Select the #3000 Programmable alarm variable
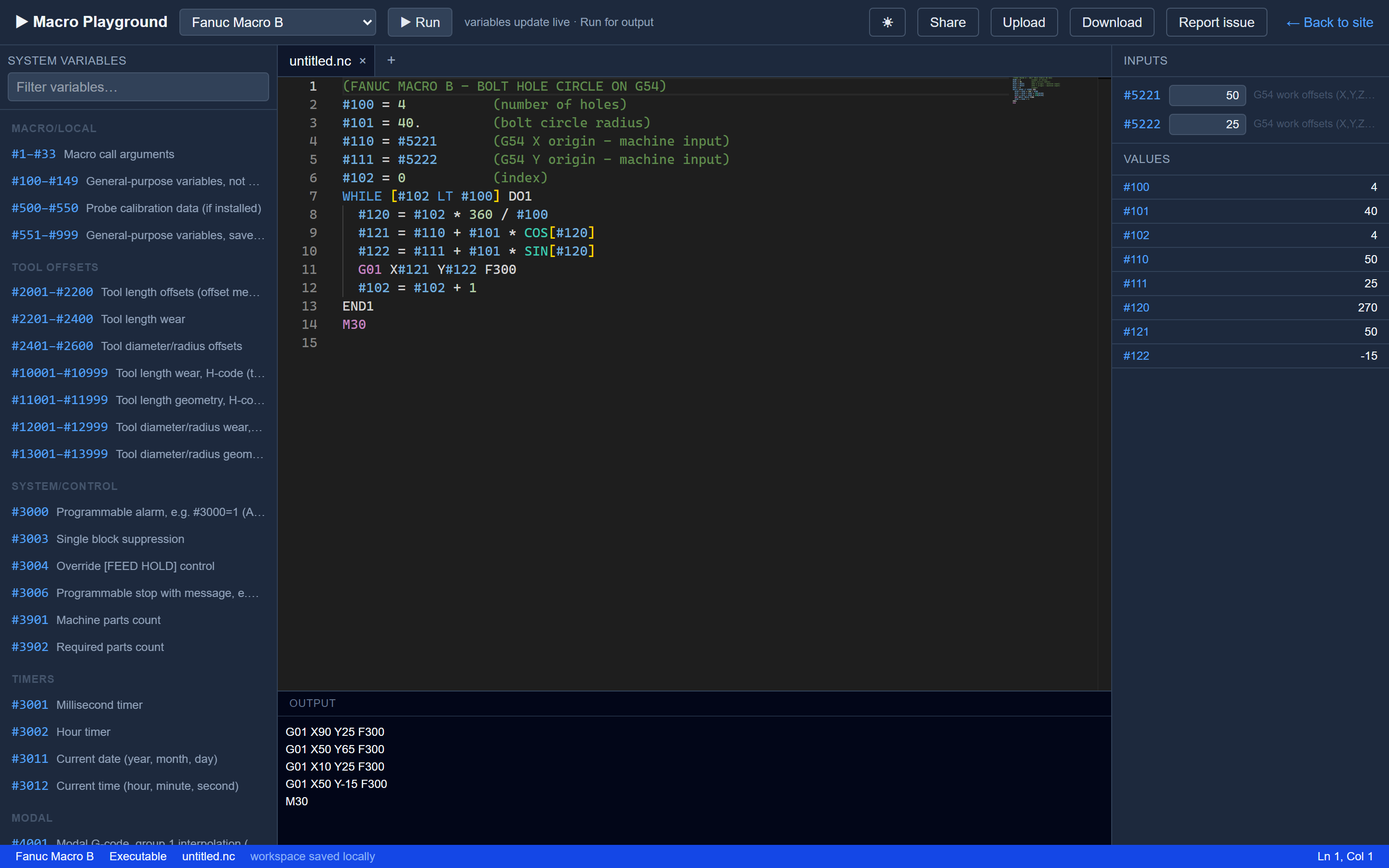 pos(138,512)
